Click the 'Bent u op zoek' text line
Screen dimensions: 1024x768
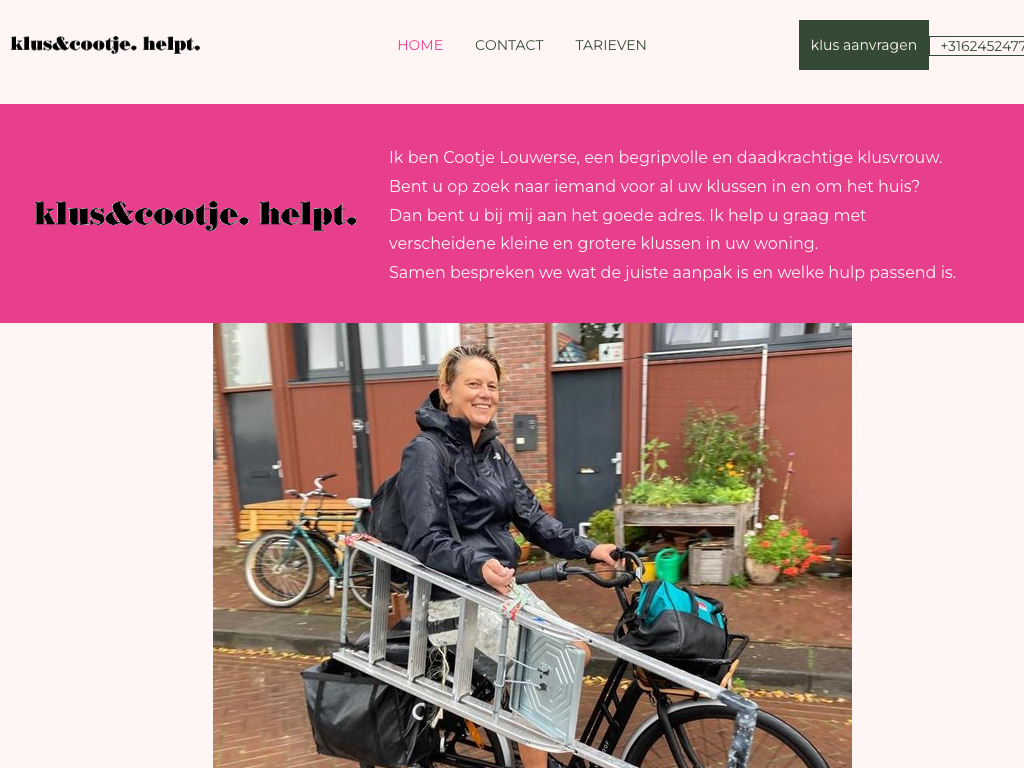tap(654, 186)
